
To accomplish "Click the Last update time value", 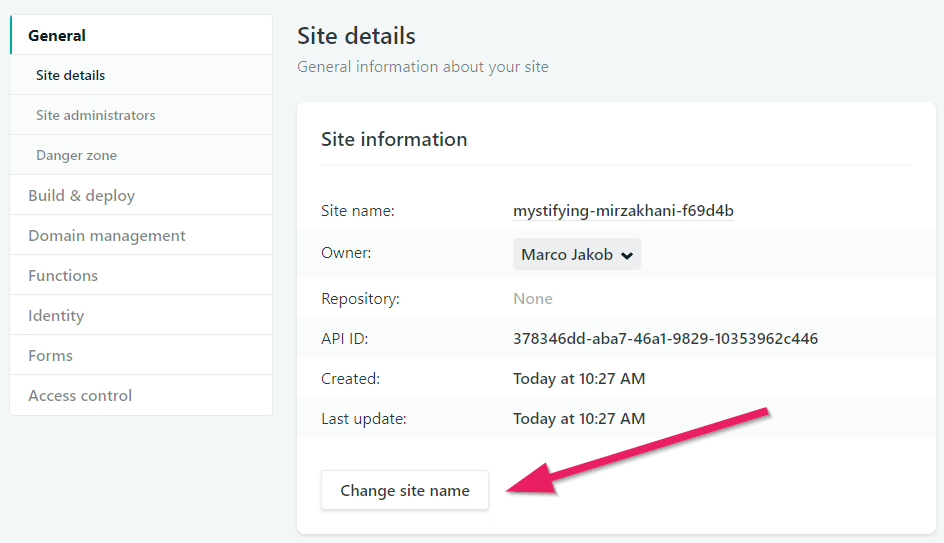I will (x=579, y=418).
